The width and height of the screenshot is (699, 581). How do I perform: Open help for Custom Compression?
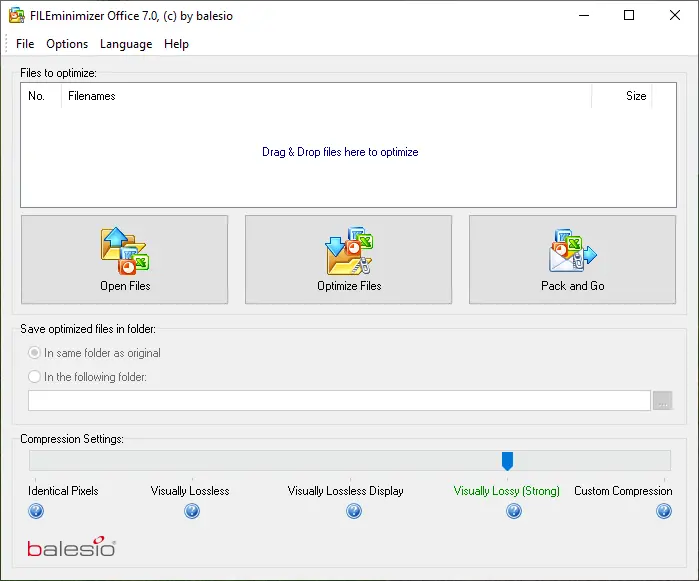click(663, 511)
